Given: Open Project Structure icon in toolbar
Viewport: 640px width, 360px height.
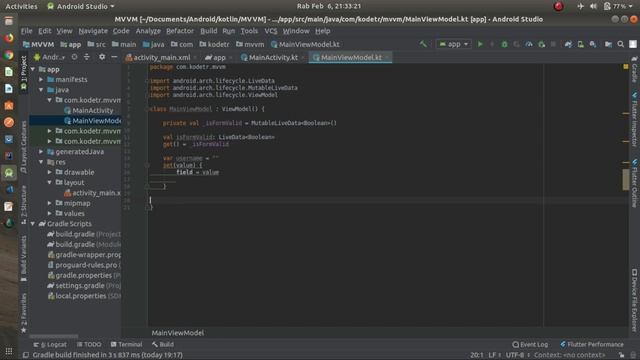Looking at the screenshot, I should (608, 44).
